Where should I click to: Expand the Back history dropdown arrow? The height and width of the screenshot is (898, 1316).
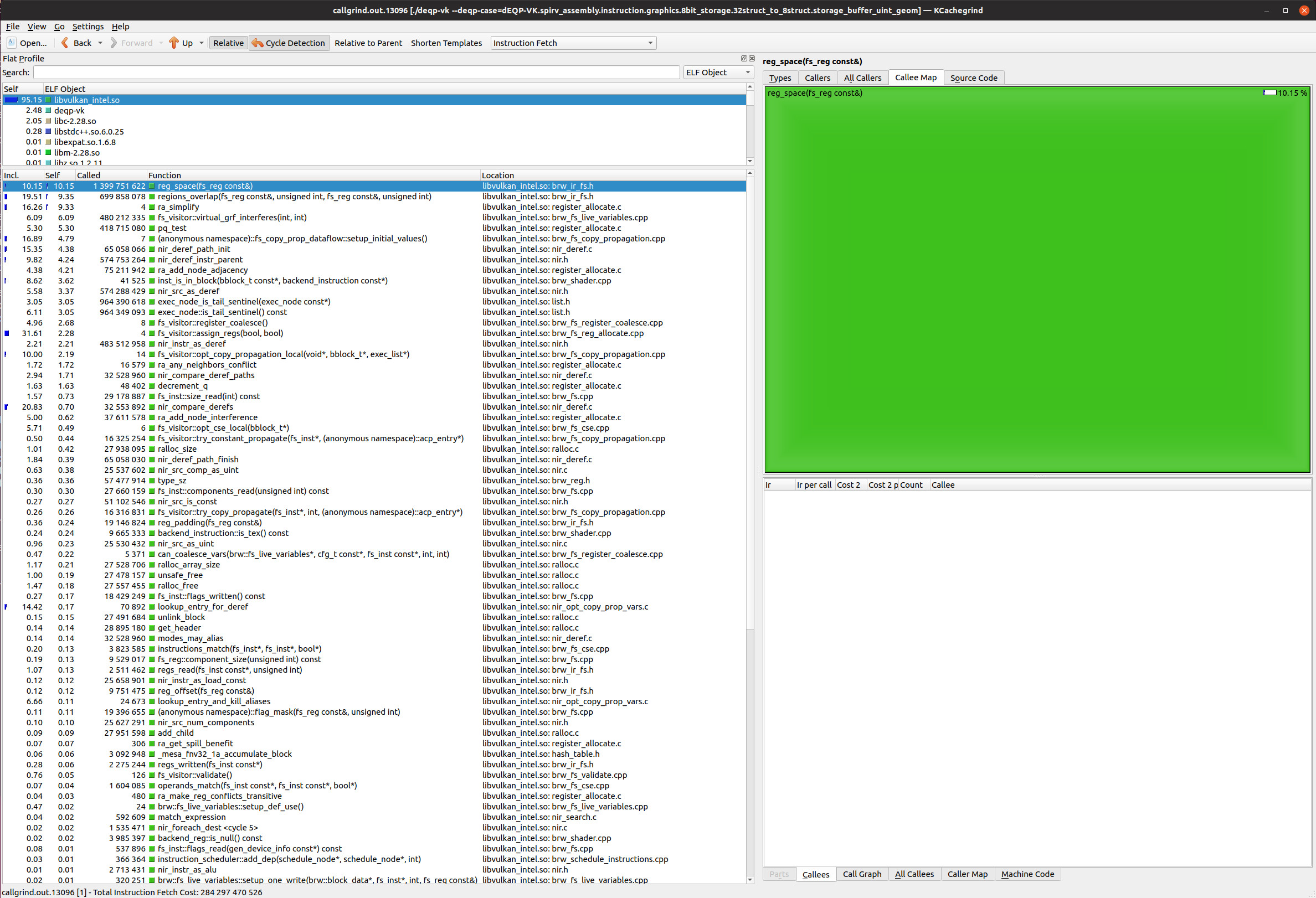coord(100,43)
